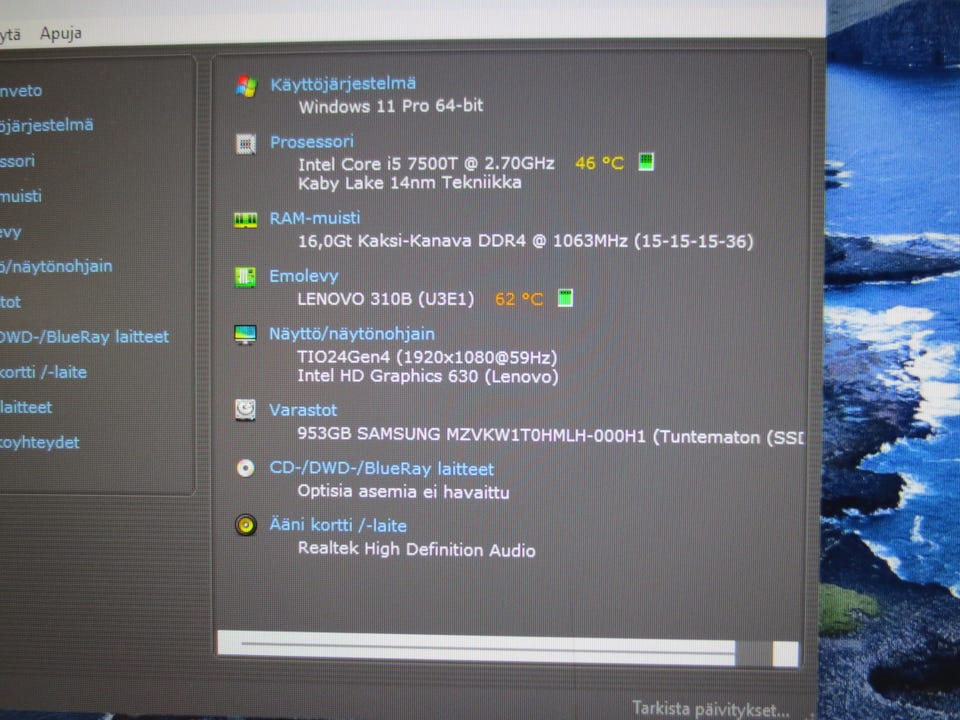The image size is (960, 720).
Task: Click the Realtek High Definition Audio text
Action: click(416, 549)
